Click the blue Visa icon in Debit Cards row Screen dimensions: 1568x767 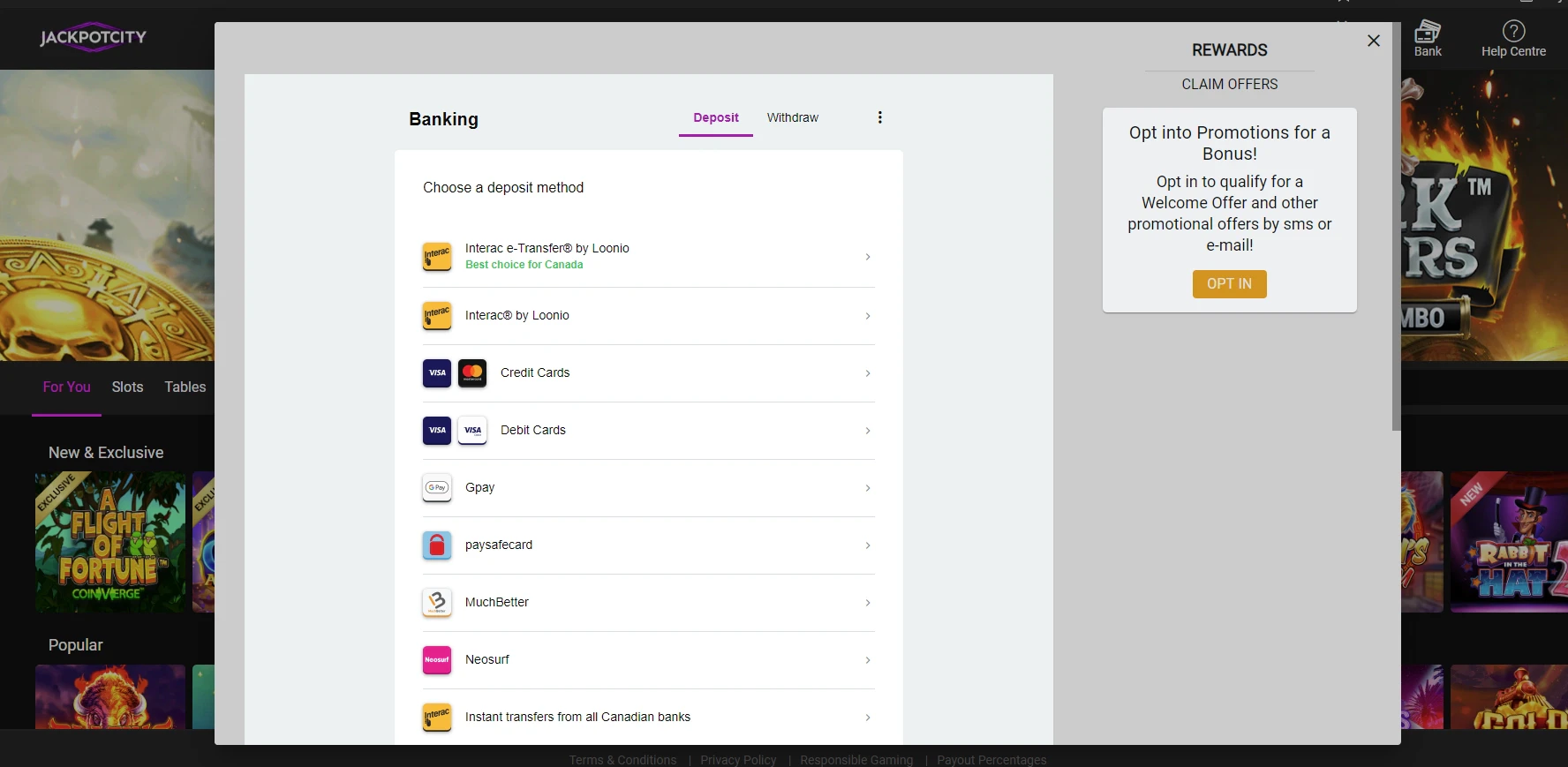tap(437, 431)
